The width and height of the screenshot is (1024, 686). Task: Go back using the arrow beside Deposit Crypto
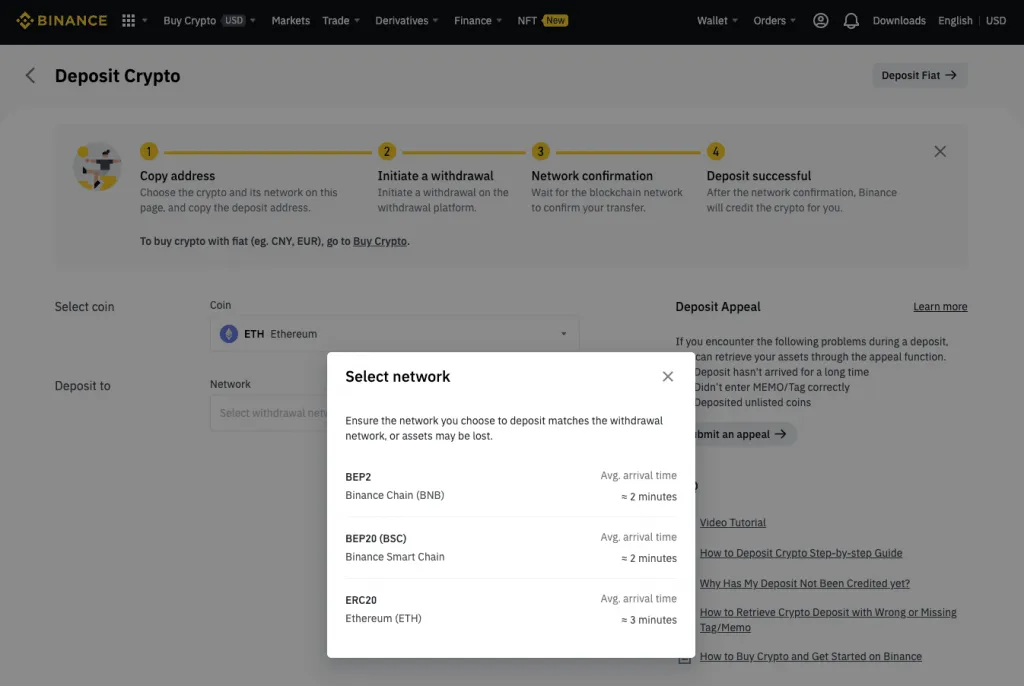(x=30, y=75)
